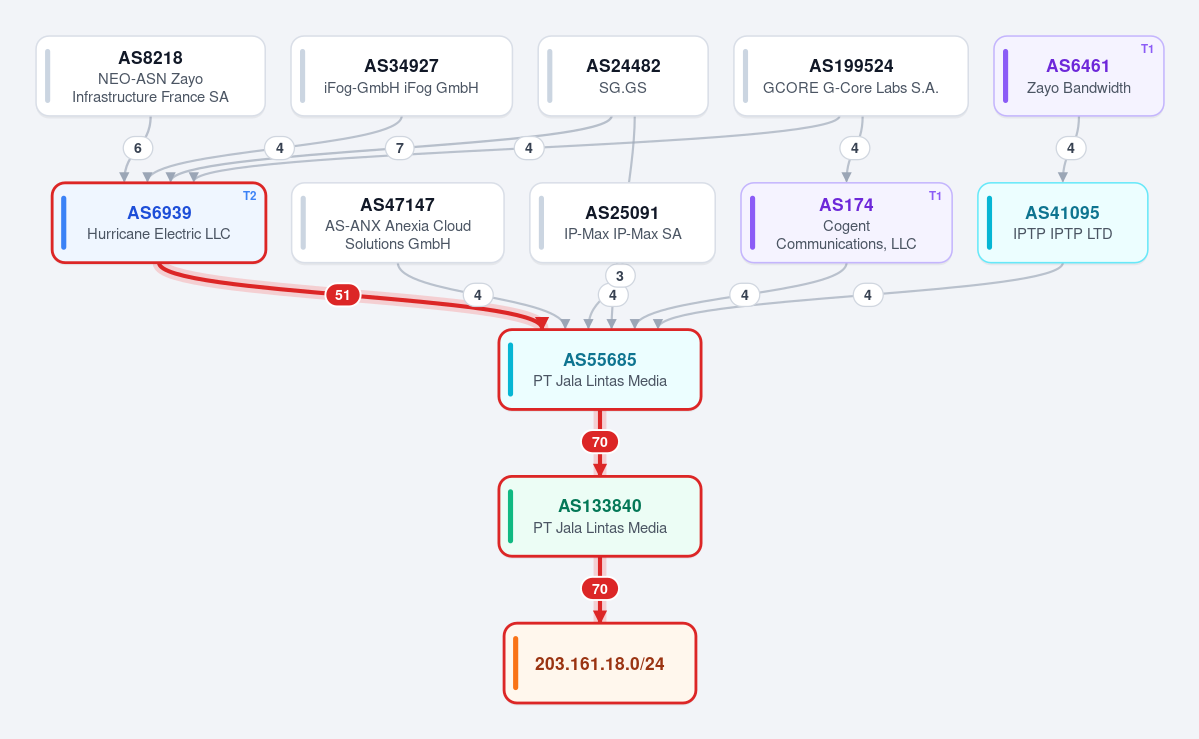This screenshot has width=1199, height=739.
Task: Click the 6 badge under AS8218
Action: pyautogui.click(x=138, y=148)
